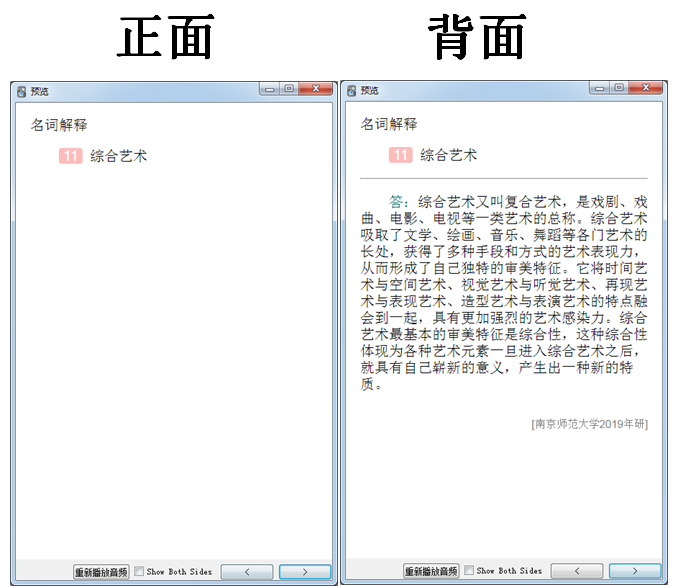Go to next card in right window

click(635, 571)
